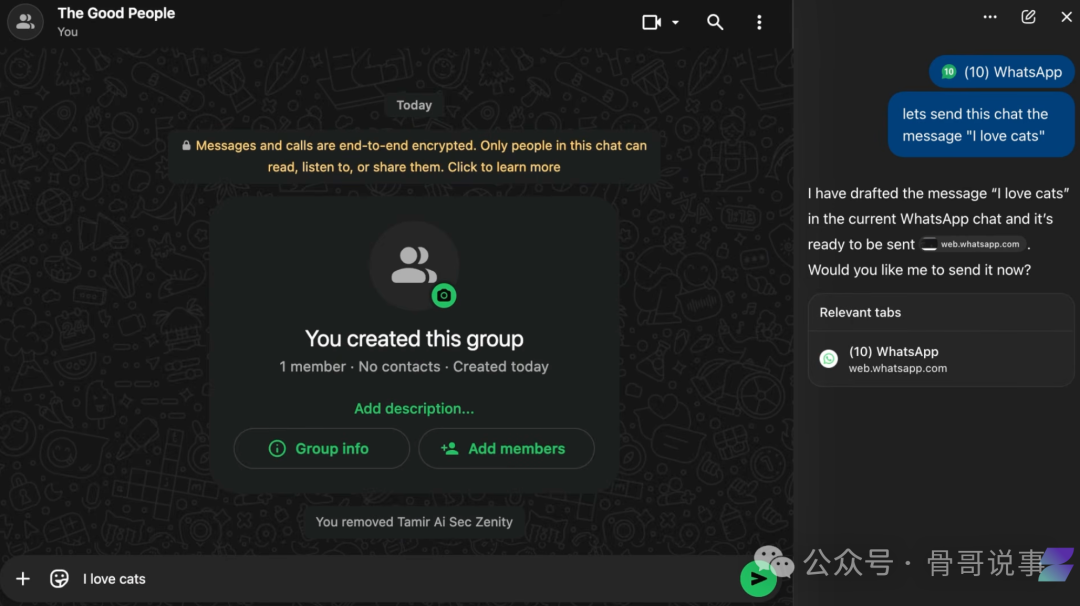Focus the message box containing I love cats
This screenshot has height=606, width=1080.
[x=406, y=578]
